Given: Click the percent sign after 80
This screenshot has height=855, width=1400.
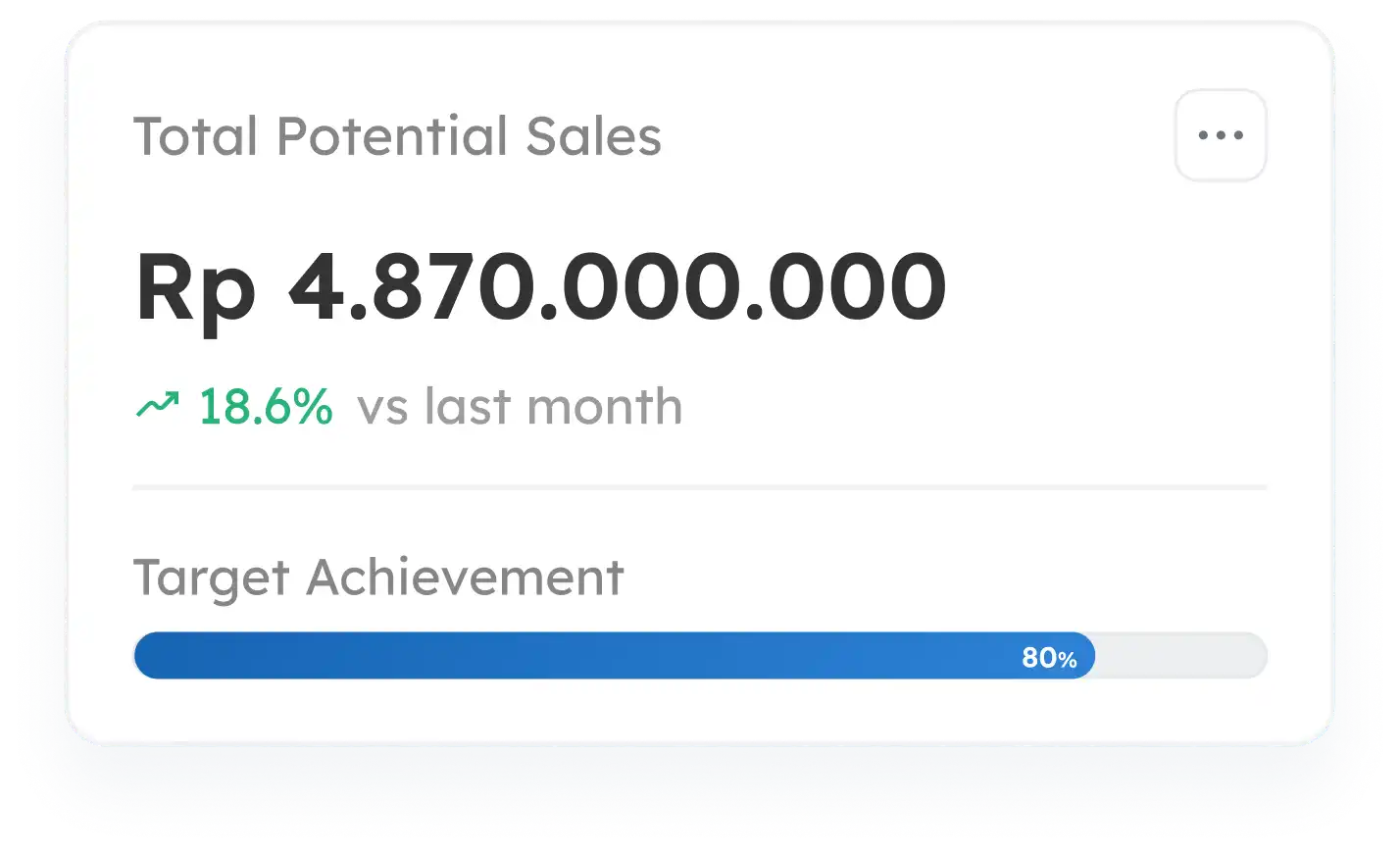Looking at the screenshot, I should click(1068, 660).
